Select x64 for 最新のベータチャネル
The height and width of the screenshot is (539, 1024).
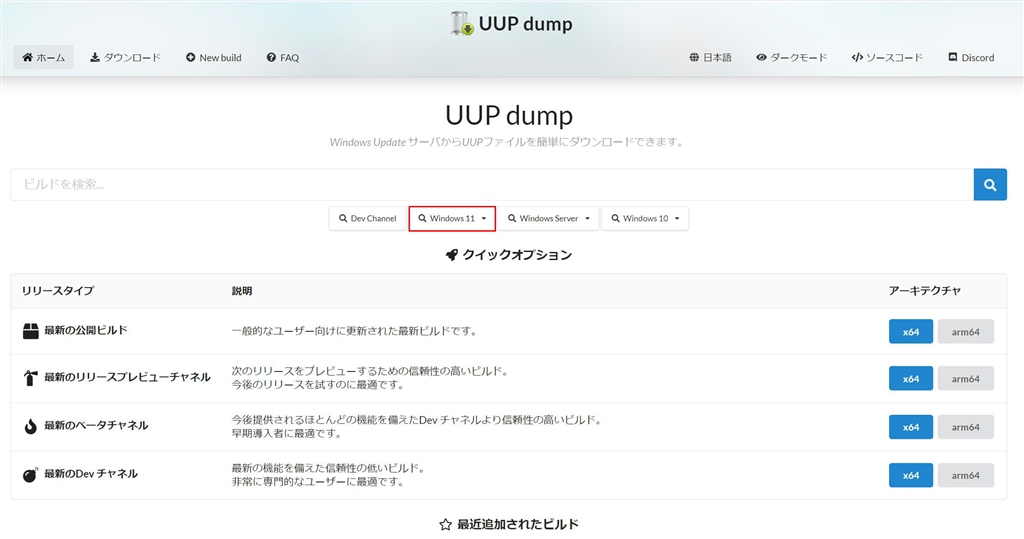pos(910,427)
